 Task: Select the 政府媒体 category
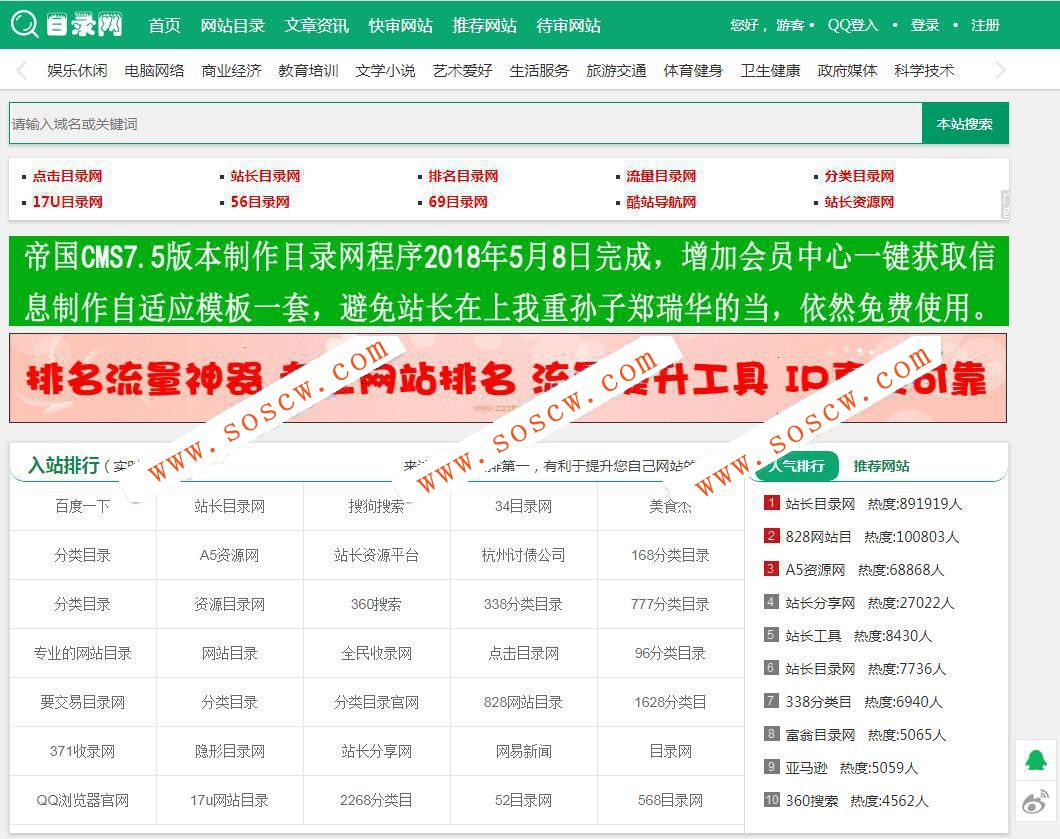tap(848, 70)
